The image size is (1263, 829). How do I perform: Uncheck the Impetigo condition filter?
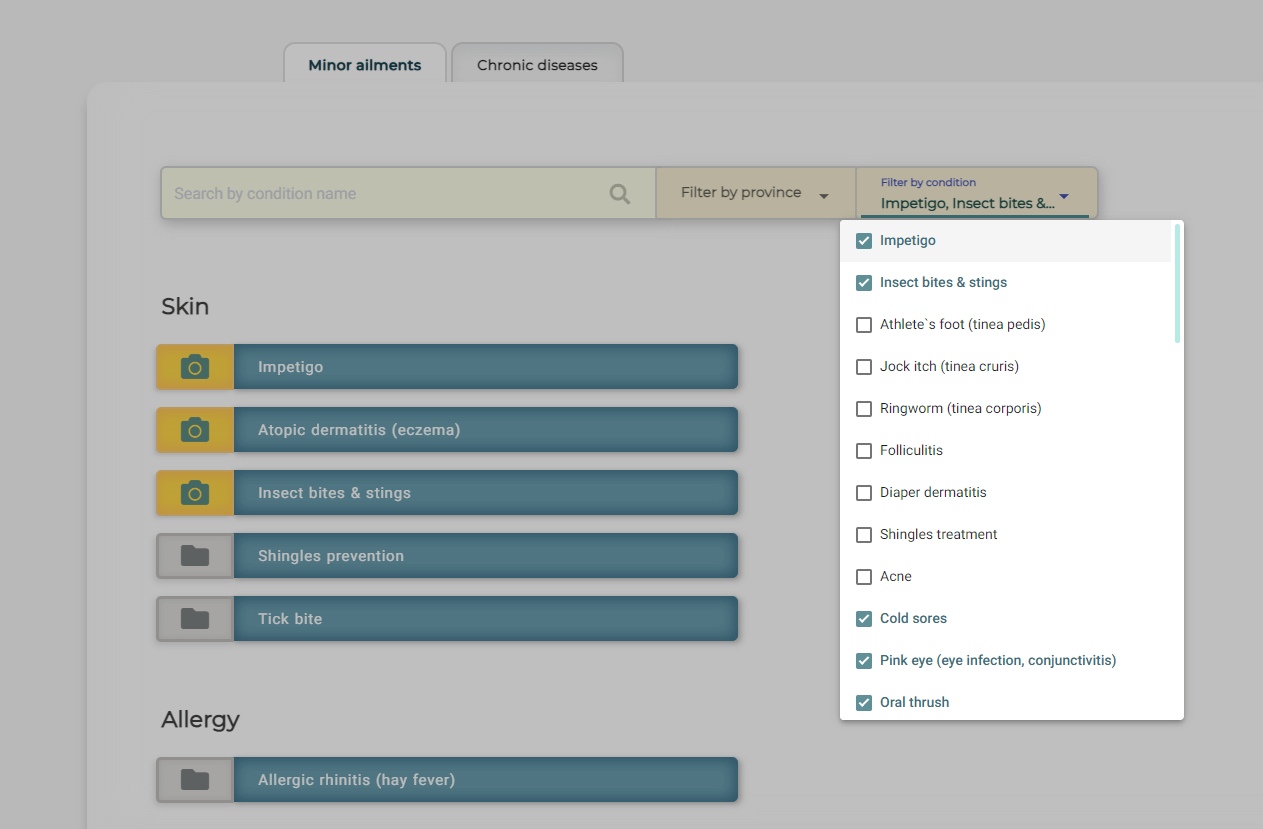863,240
